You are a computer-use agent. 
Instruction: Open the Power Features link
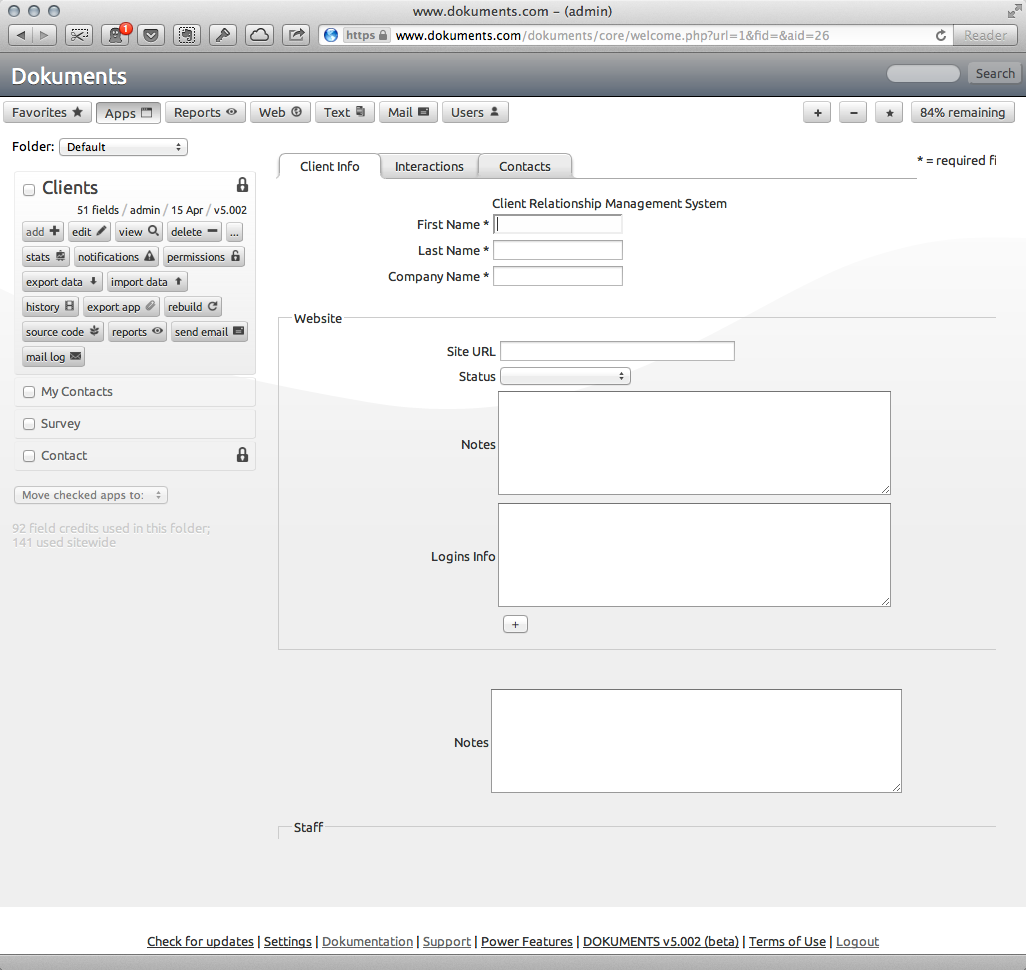(x=527, y=941)
